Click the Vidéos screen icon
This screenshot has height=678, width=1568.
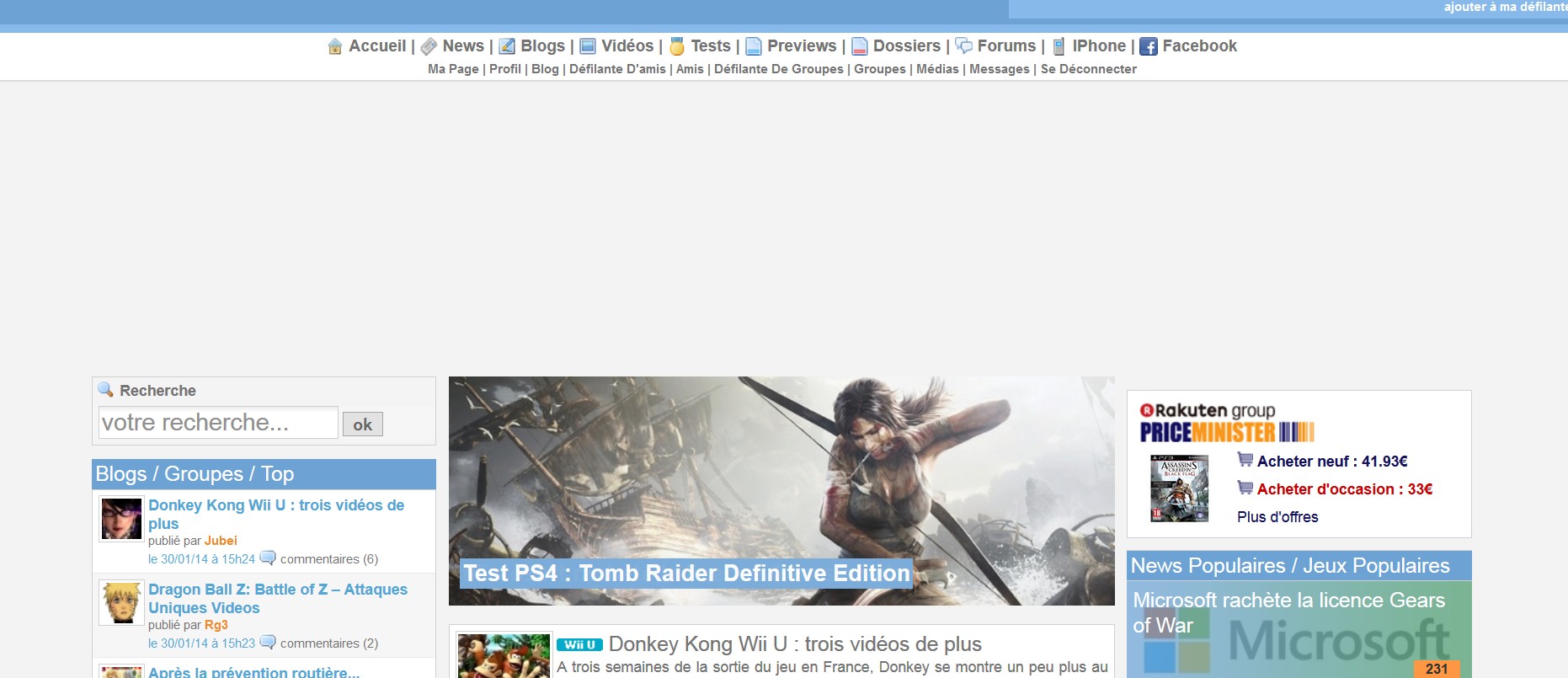[588, 46]
